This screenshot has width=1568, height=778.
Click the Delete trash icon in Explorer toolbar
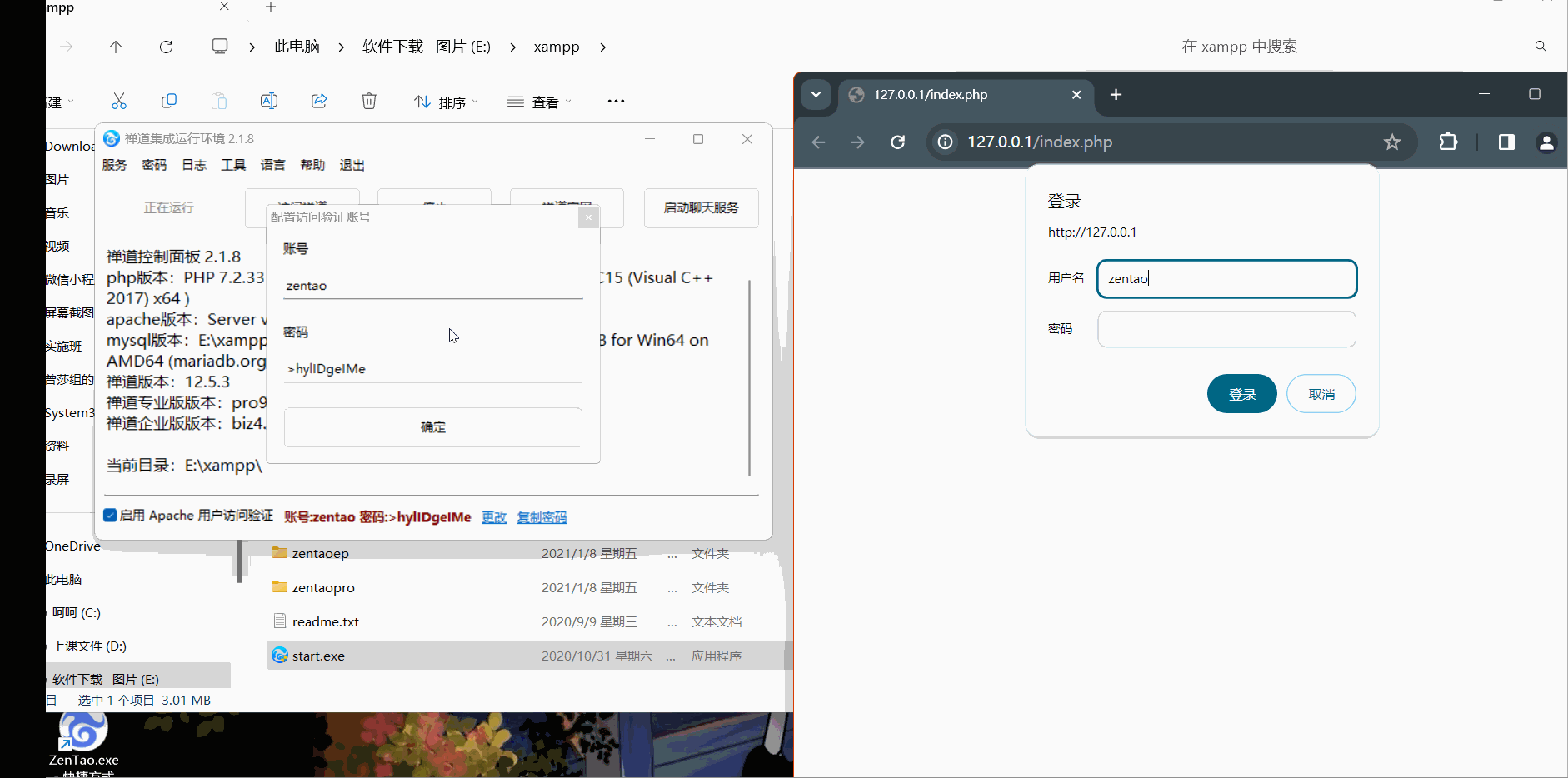coord(369,101)
